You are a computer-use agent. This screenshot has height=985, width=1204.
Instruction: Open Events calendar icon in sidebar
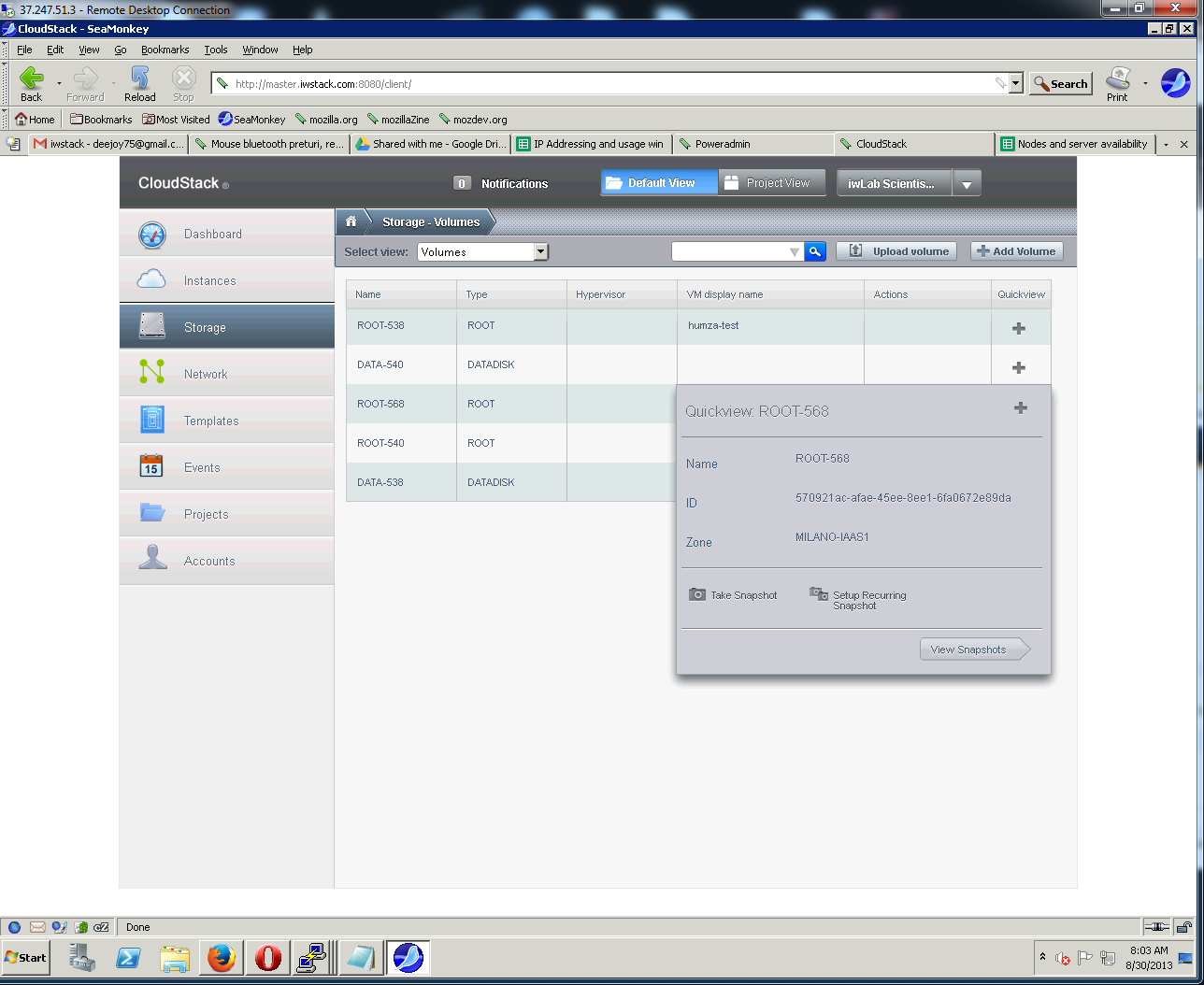point(151,467)
